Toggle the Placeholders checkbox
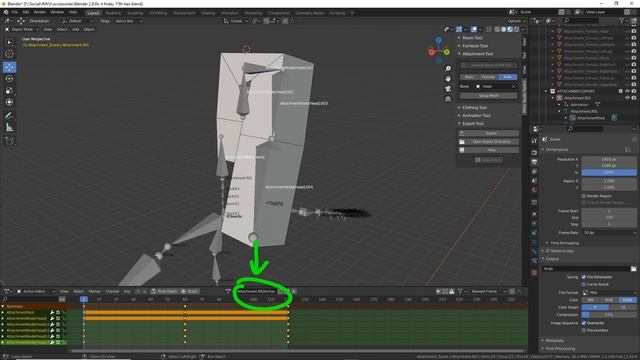The width and height of the screenshot is (640, 360). 584,330
